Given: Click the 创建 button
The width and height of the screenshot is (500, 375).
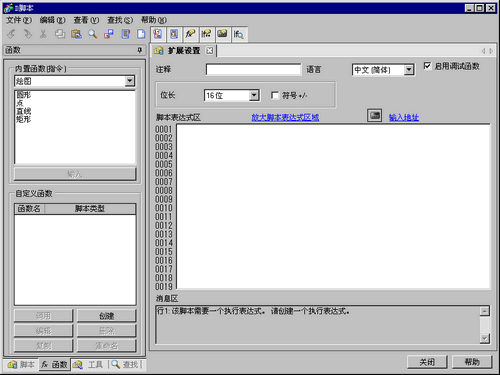Looking at the screenshot, I should pyautogui.click(x=107, y=316).
